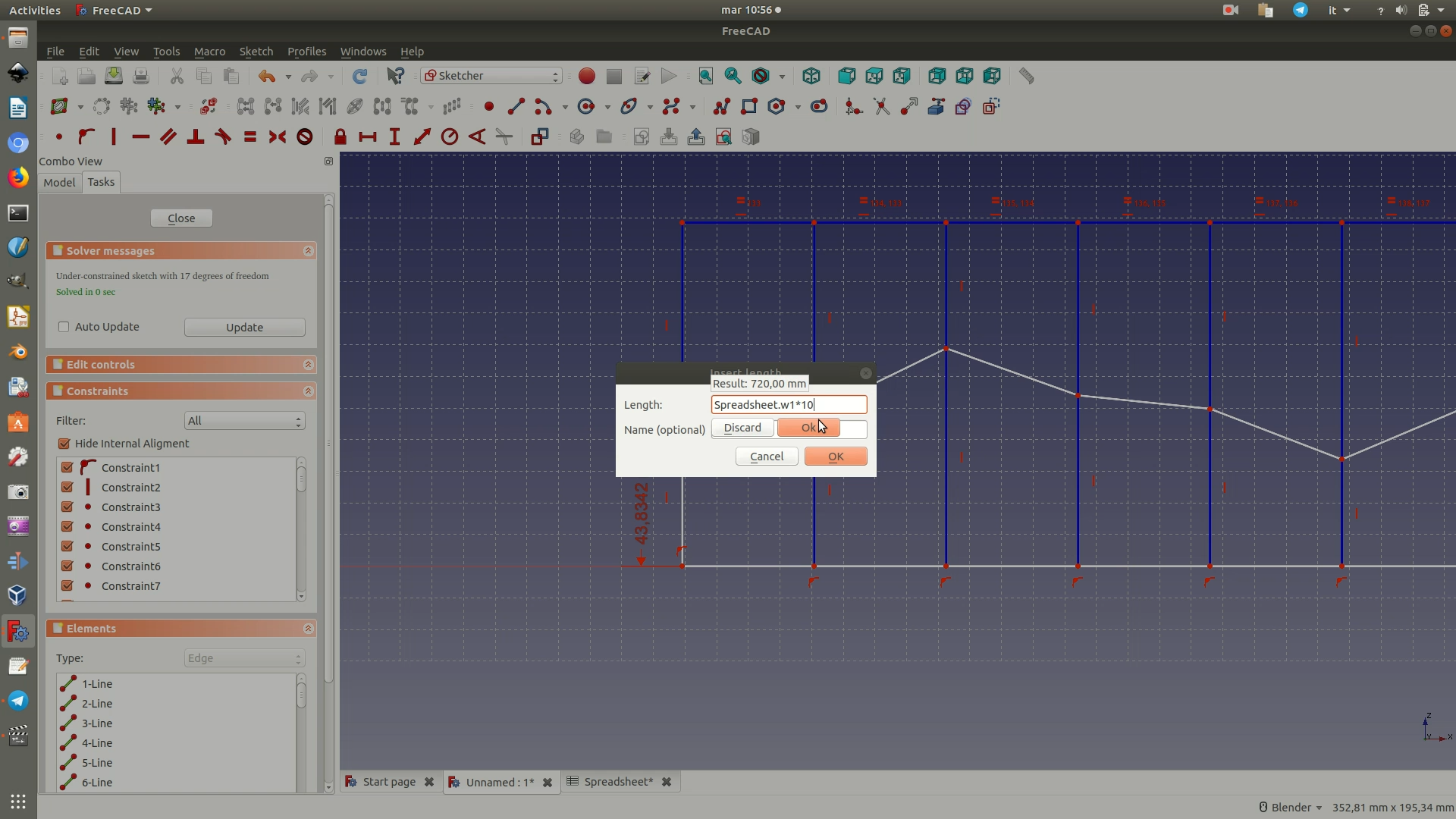Enable the Auto Update checkbox
Image resolution: width=1456 pixels, height=819 pixels.
64,327
